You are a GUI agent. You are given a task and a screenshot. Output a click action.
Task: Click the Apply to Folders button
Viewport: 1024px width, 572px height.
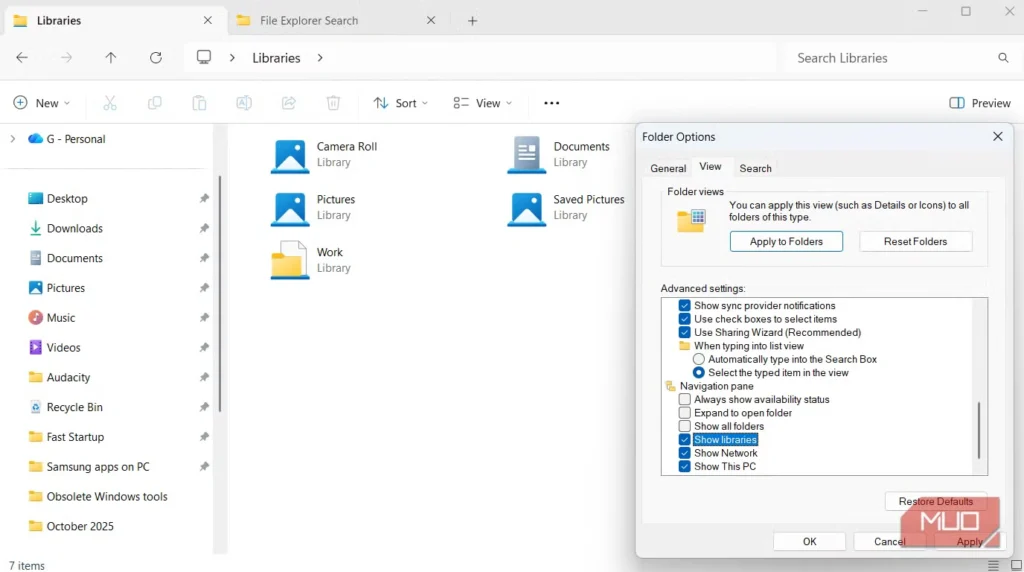786,241
